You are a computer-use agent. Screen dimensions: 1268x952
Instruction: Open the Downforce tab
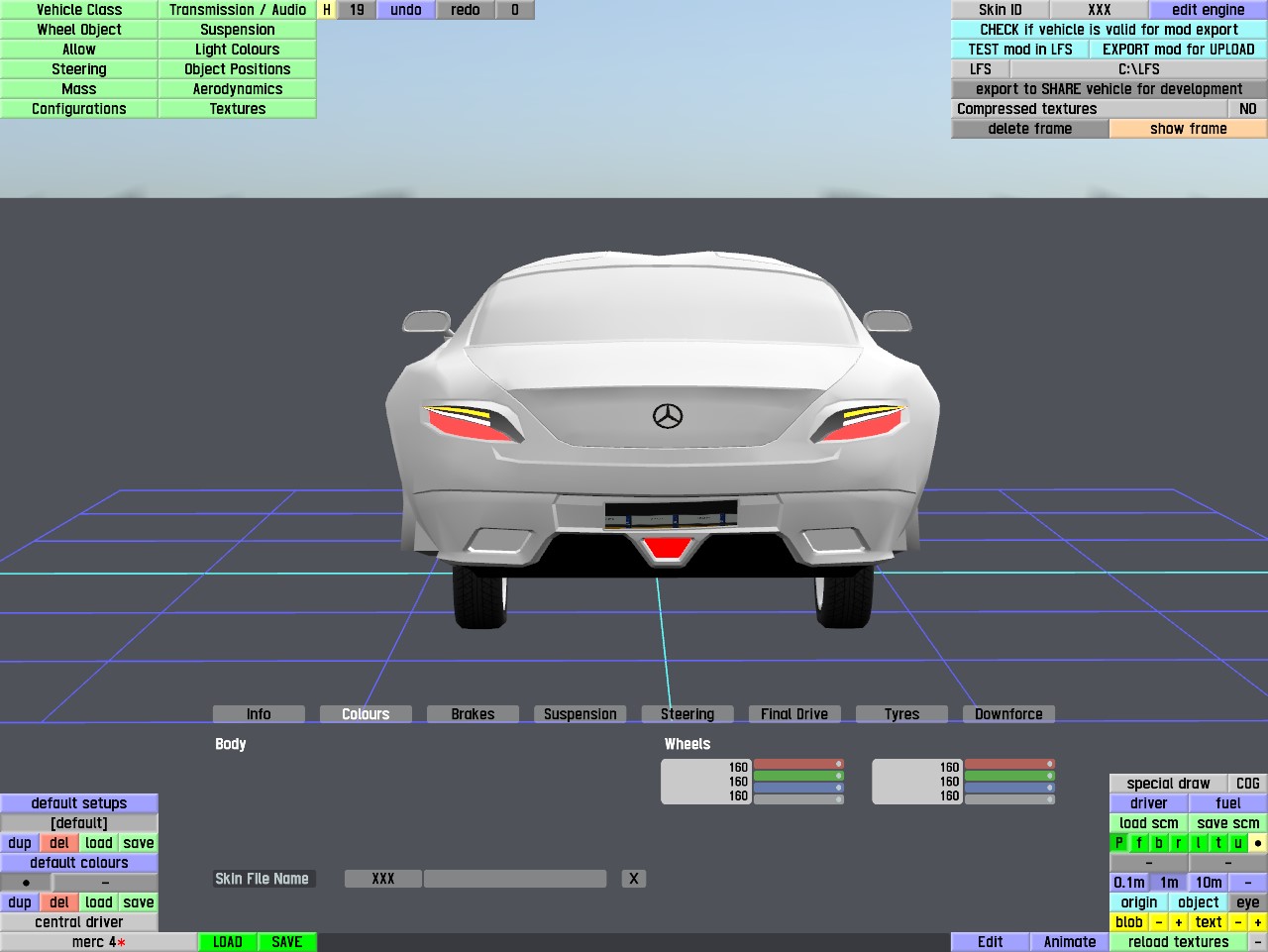[x=1008, y=714]
